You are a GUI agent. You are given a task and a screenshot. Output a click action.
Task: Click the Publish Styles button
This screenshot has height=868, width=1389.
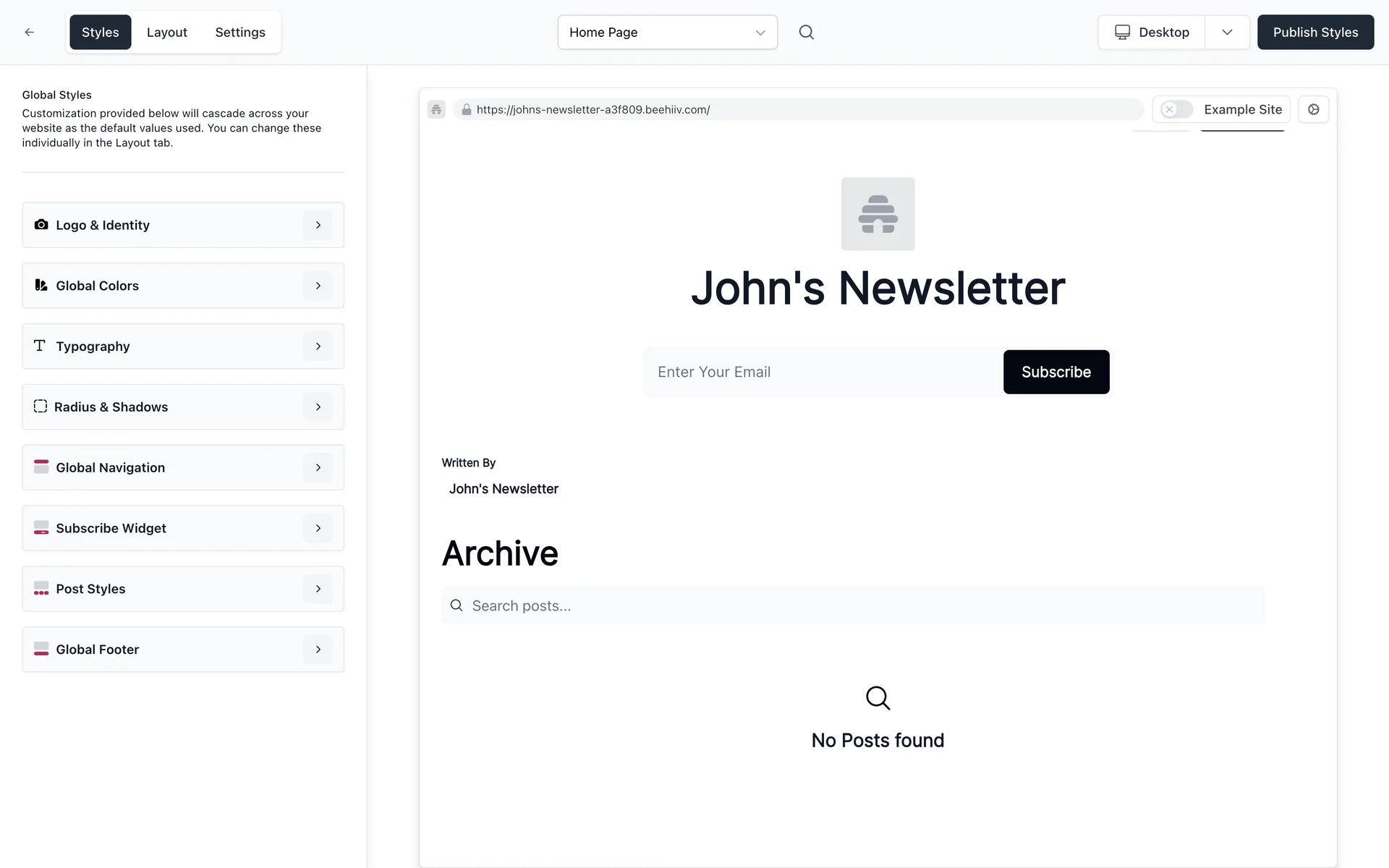pos(1314,32)
